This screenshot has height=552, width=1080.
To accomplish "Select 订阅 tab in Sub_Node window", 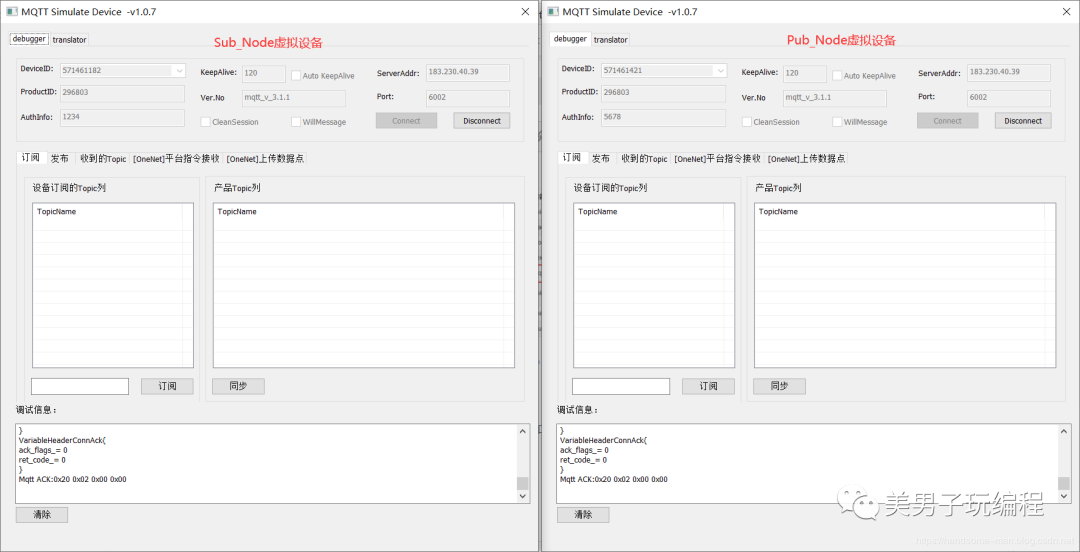I will [x=31, y=158].
